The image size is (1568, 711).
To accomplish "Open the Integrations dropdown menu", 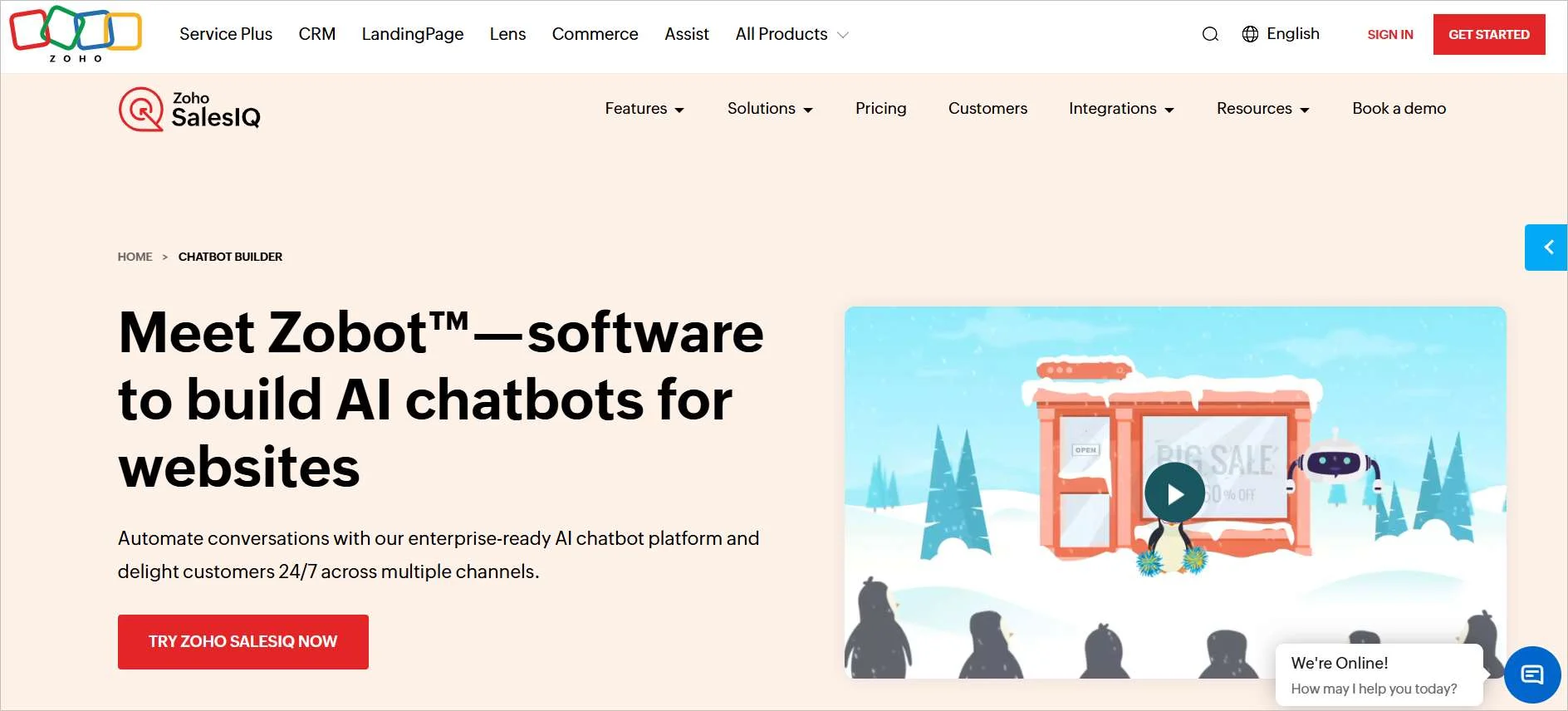I will pyautogui.click(x=1121, y=109).
